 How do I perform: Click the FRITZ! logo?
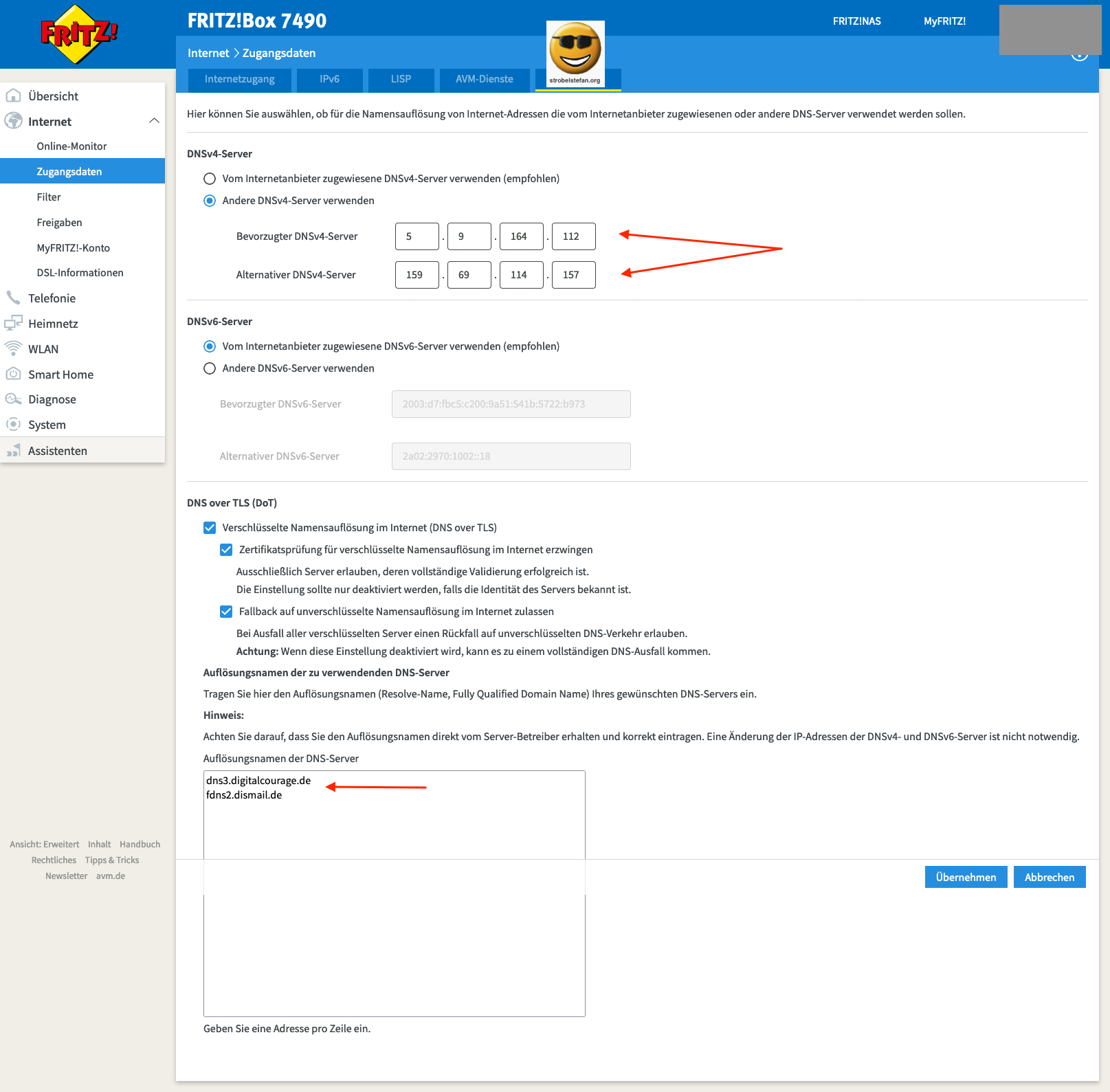[79, 34]
